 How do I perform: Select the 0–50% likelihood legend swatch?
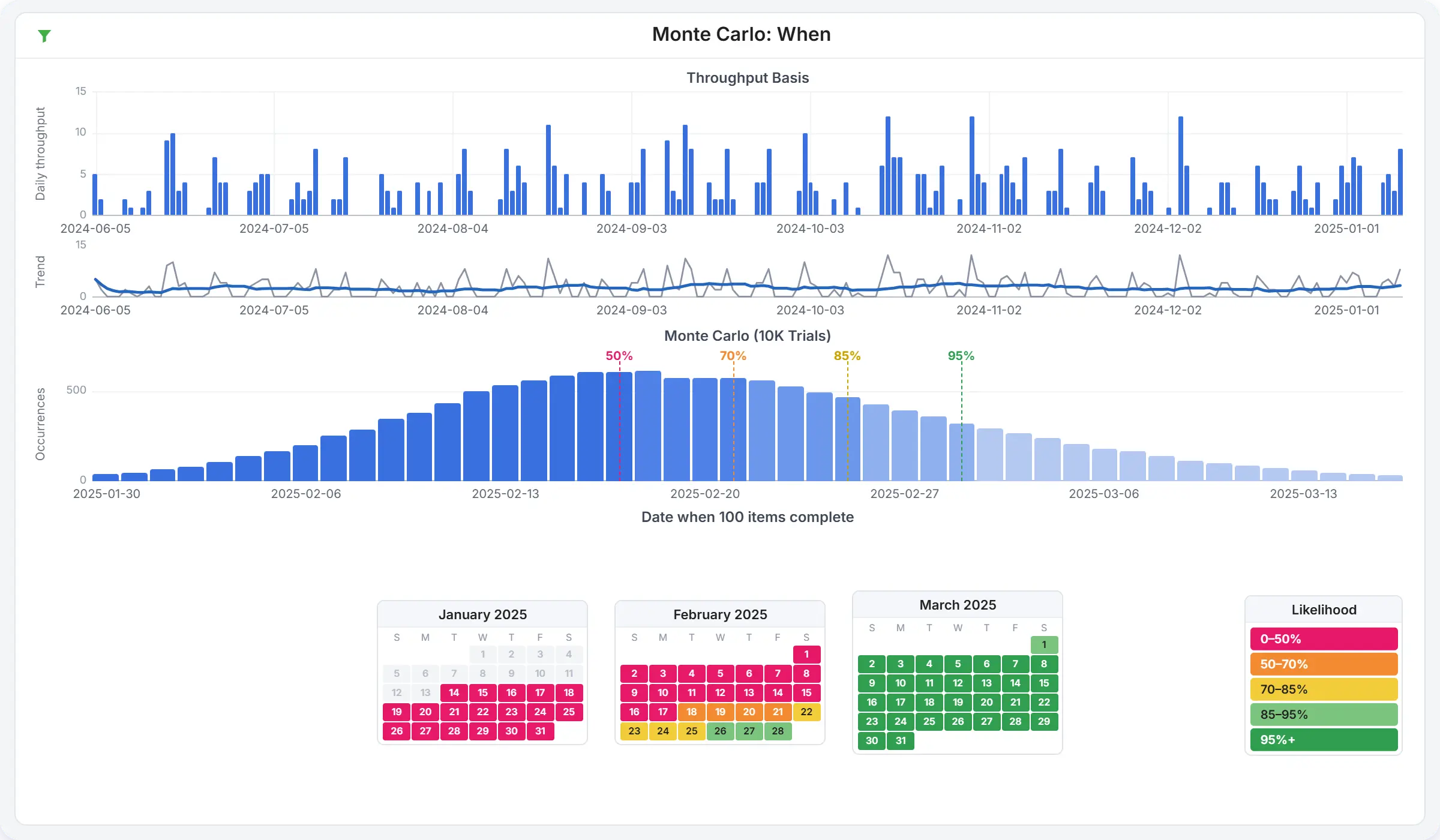(x=1324, y=639)
